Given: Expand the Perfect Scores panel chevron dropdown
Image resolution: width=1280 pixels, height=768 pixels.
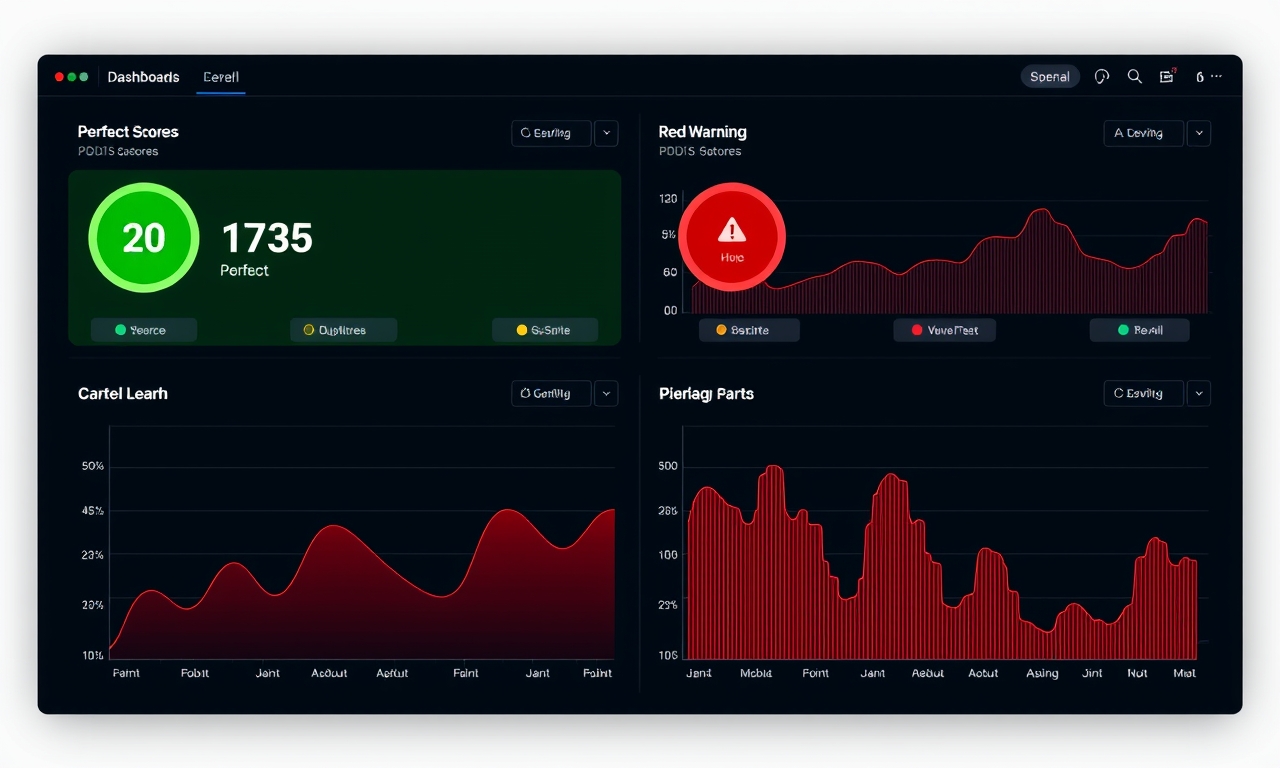Looking at the screenshot, I should click(x=606, y=133).
